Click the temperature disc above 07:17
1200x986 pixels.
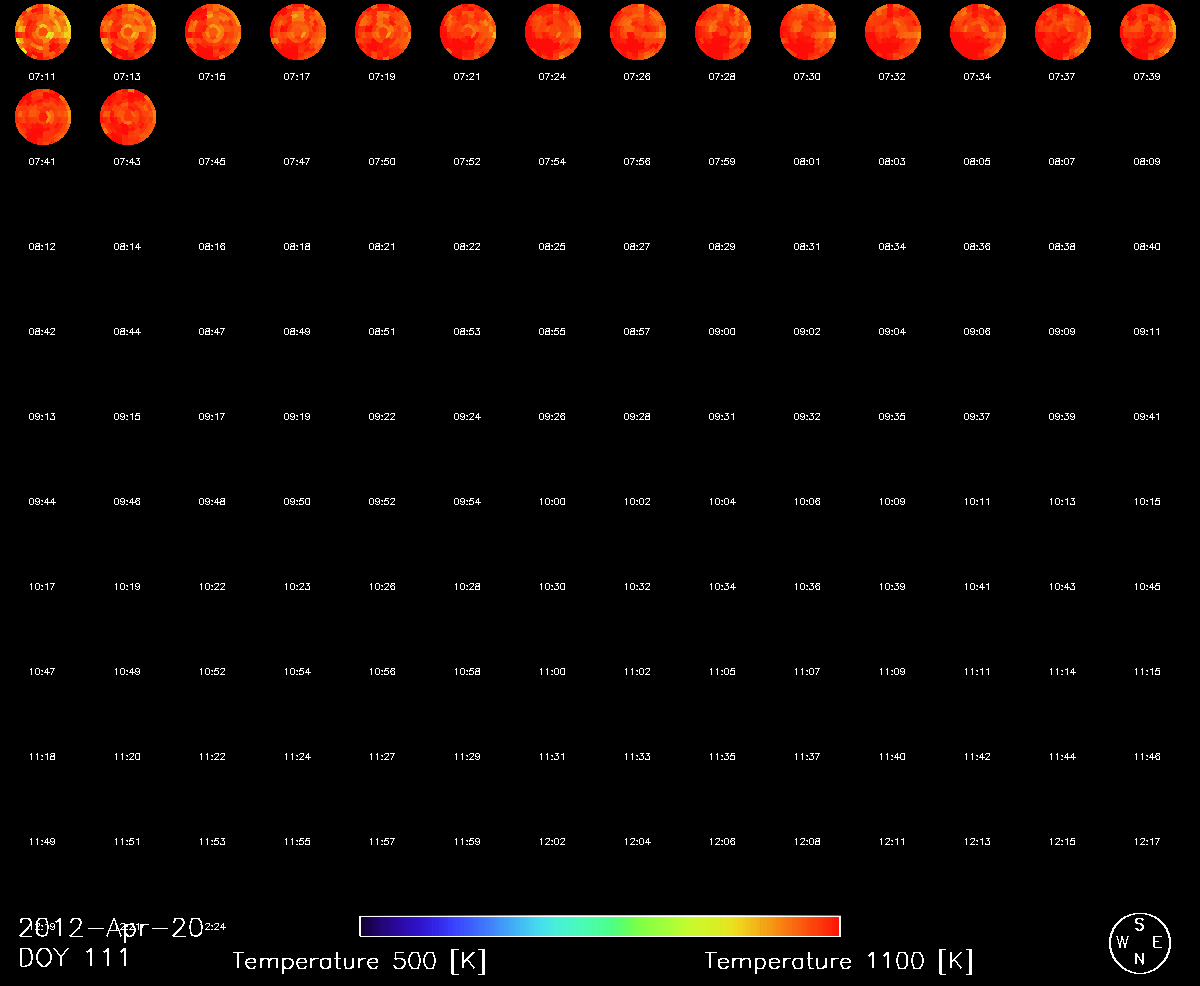coord(298,33)
